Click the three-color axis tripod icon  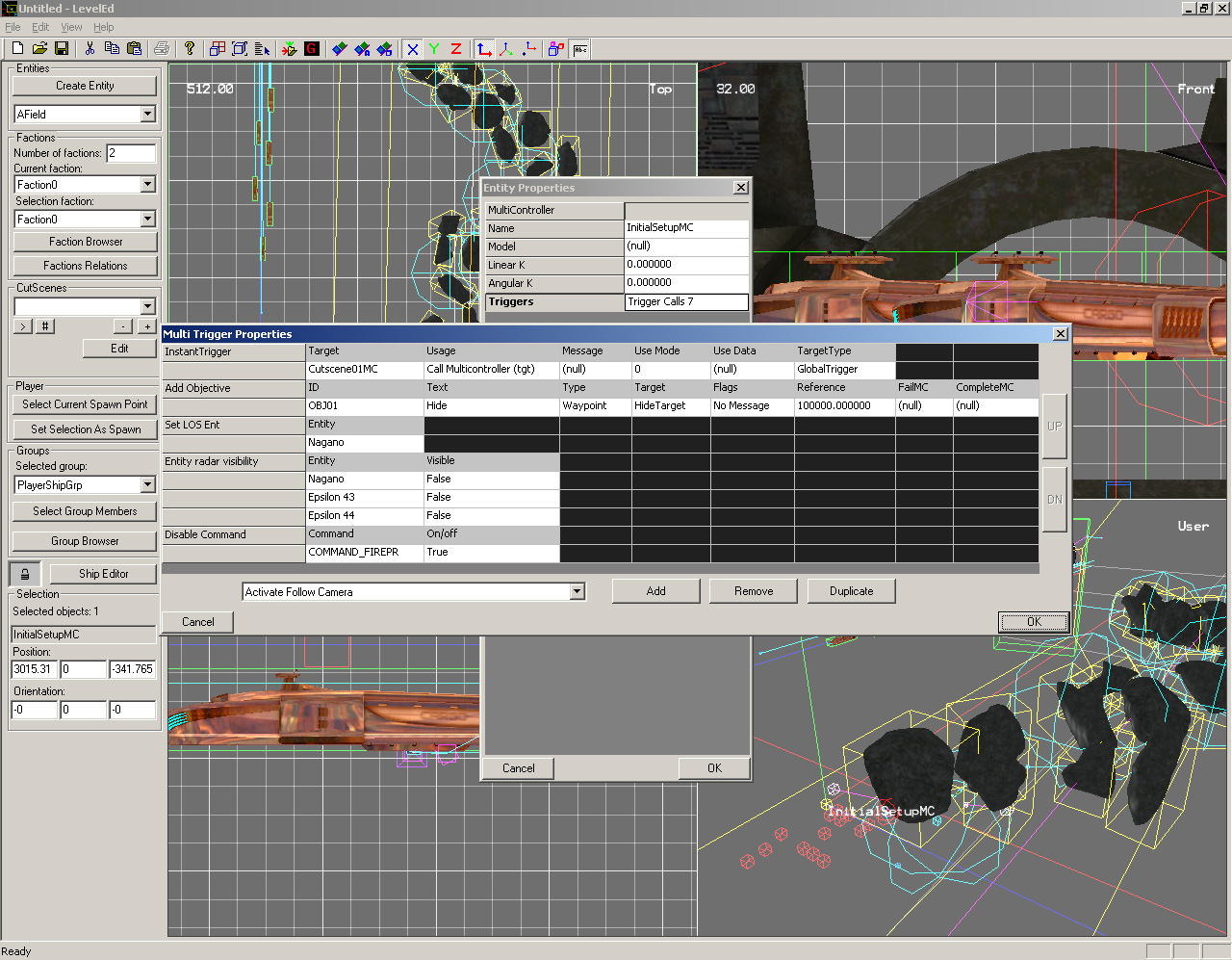[x=506, y=49]
